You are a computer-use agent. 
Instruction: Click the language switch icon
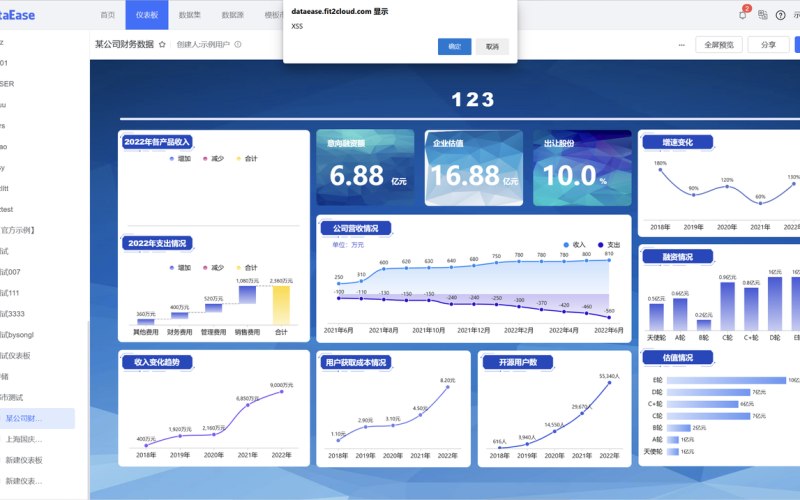tap(763, 15)
